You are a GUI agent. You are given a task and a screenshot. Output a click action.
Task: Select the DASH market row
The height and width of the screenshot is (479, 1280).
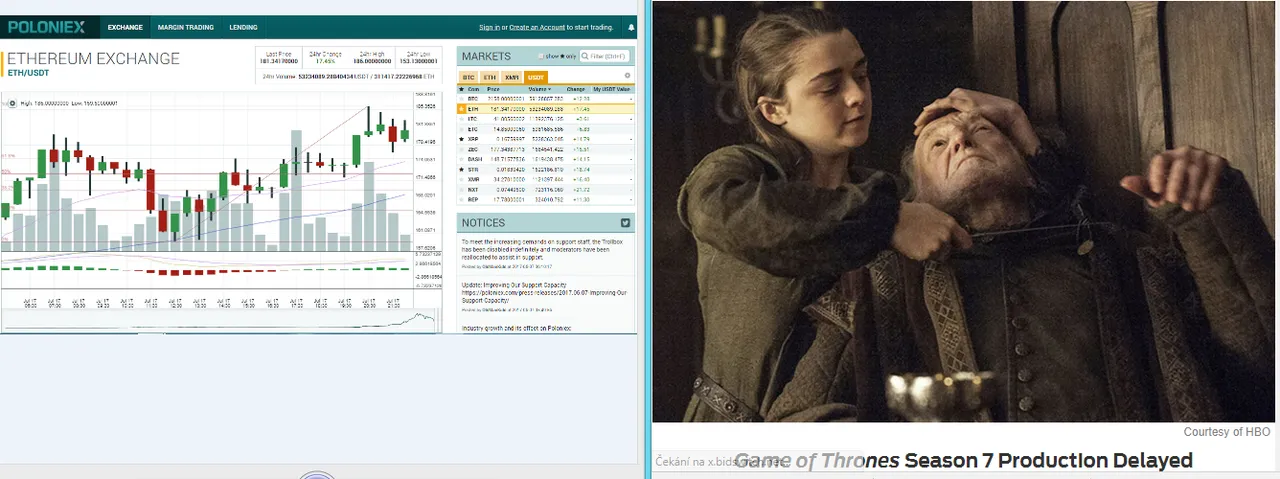(546, 159)
